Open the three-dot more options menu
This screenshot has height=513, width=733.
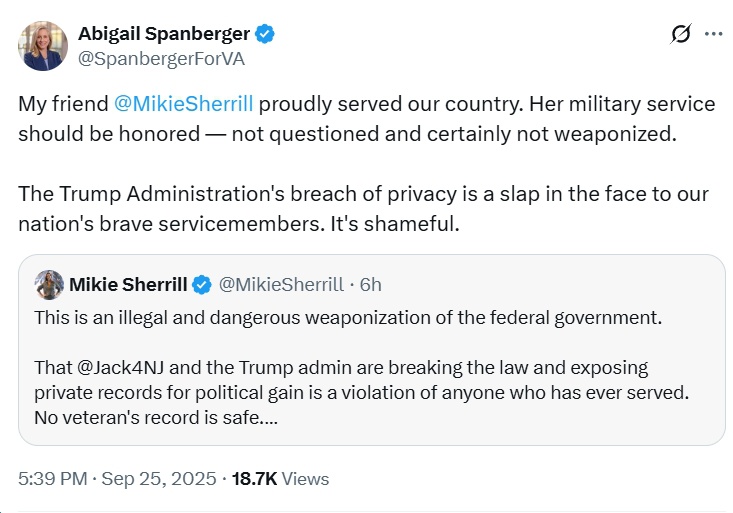pyautogui.click(x=713, y=34)
